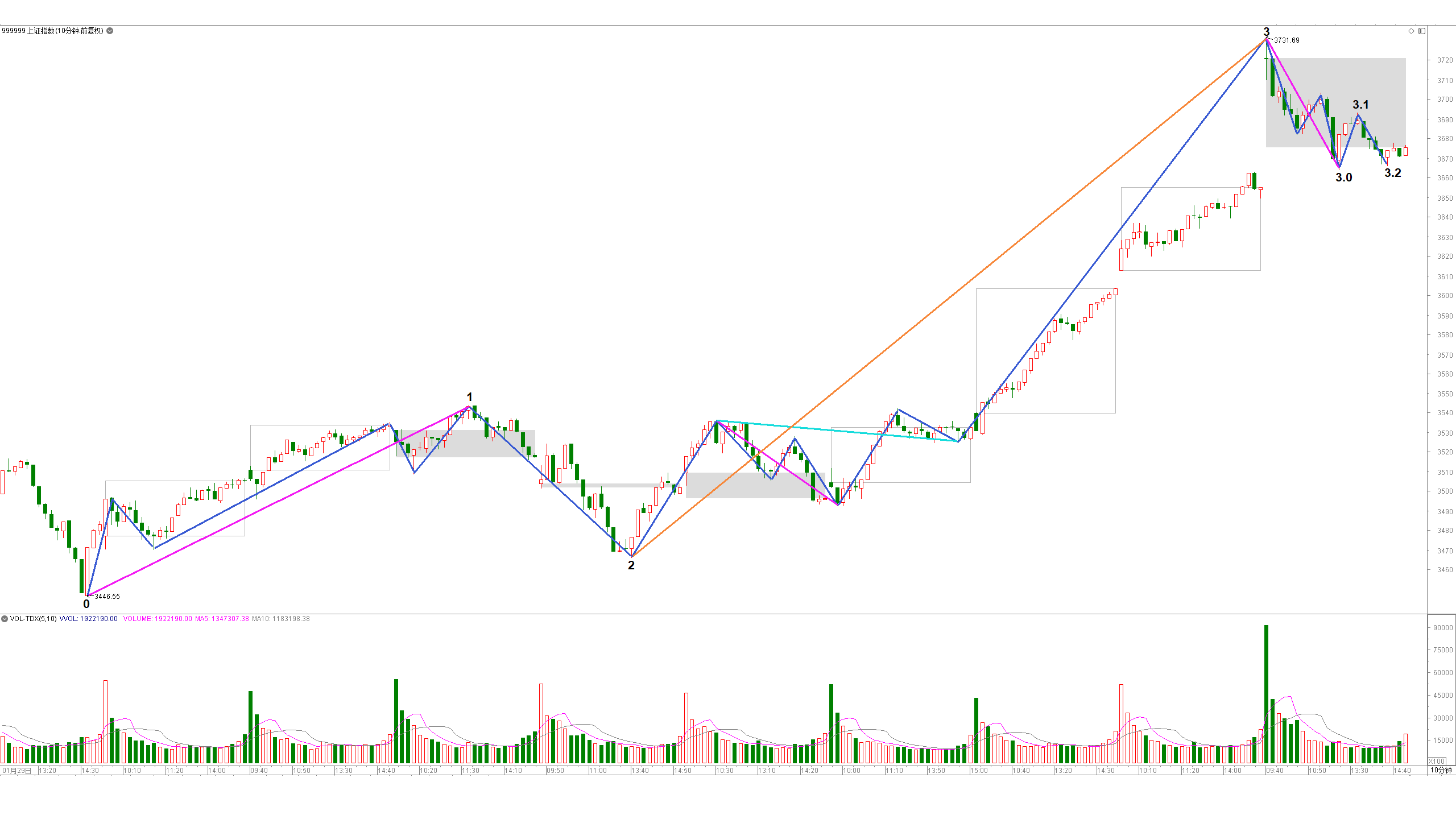The height and width of the screenshot is (819, 1456).
Task: Open the VOL-TDX indicator dropdown arrow
Action: [x=5, y=619]
